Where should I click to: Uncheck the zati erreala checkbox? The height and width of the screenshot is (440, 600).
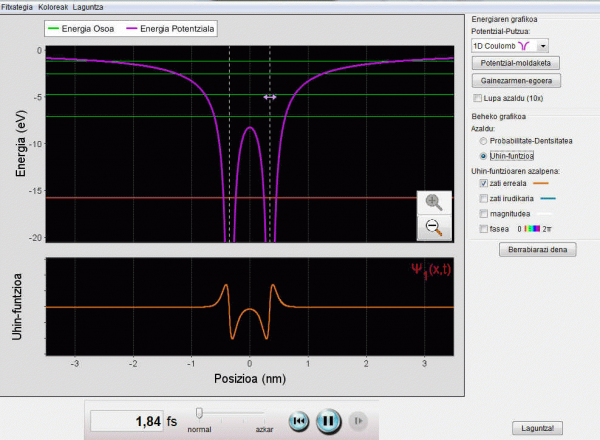coord(484,184)
